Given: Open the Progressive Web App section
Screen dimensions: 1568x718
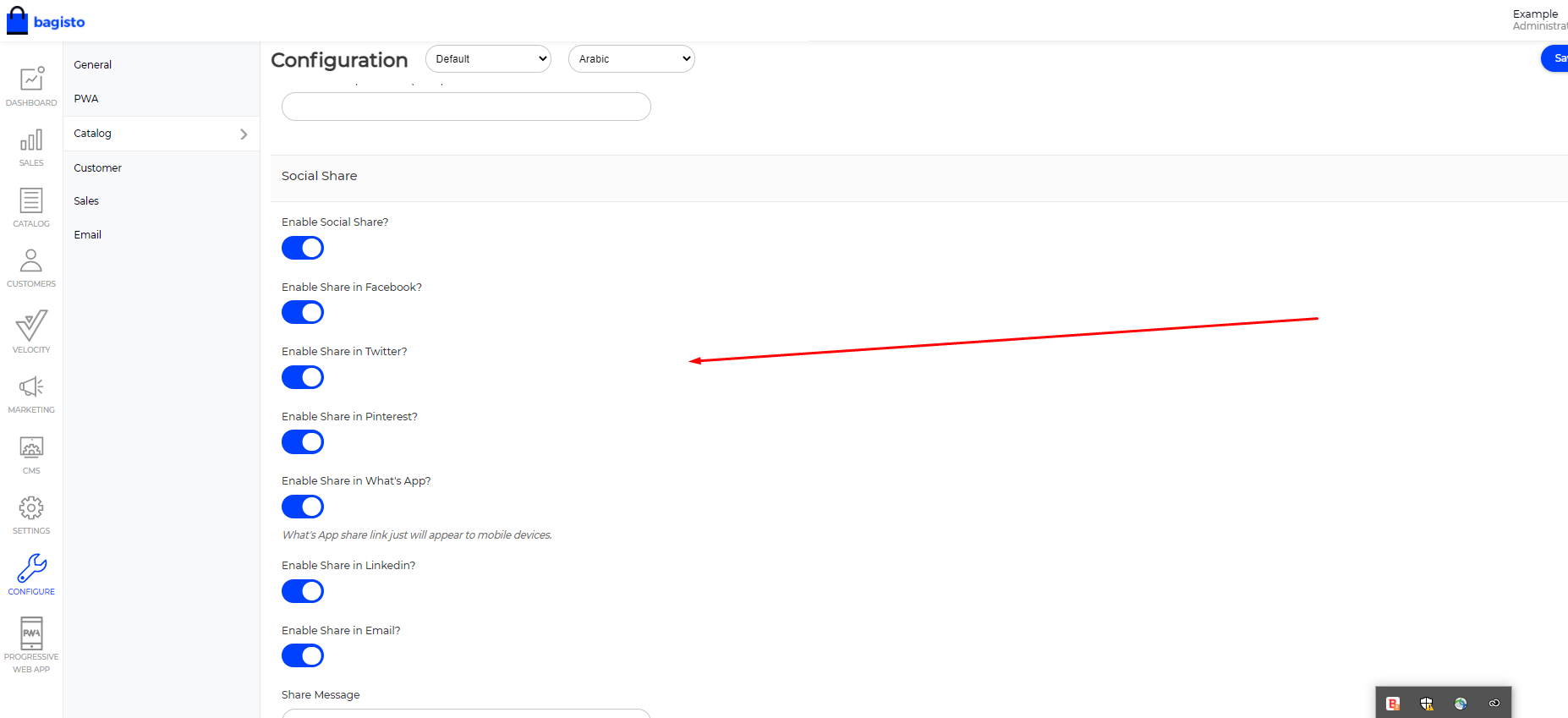Looking at the screenshot, I should coord(31,644).
